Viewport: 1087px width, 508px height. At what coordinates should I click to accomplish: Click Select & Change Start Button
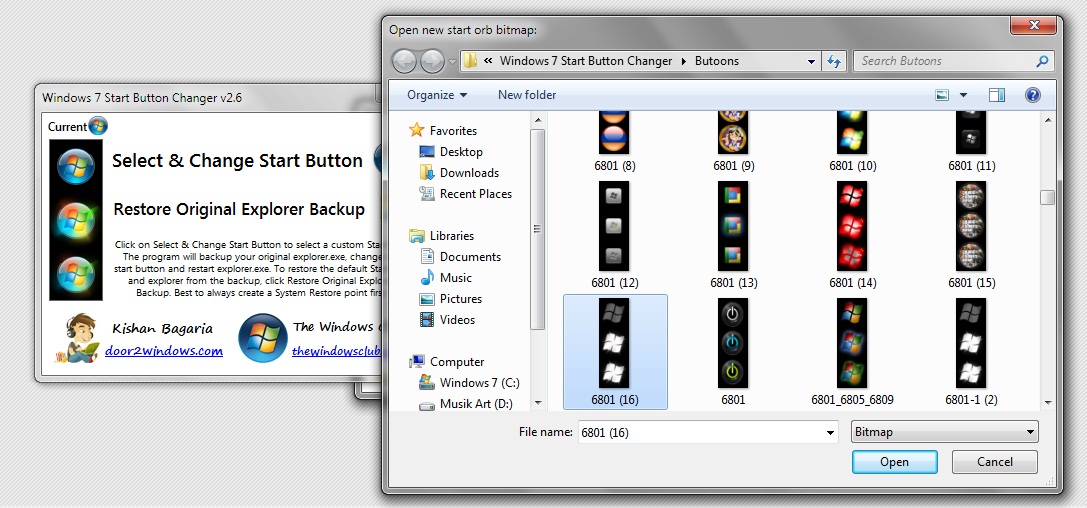(x=237, y=161)
